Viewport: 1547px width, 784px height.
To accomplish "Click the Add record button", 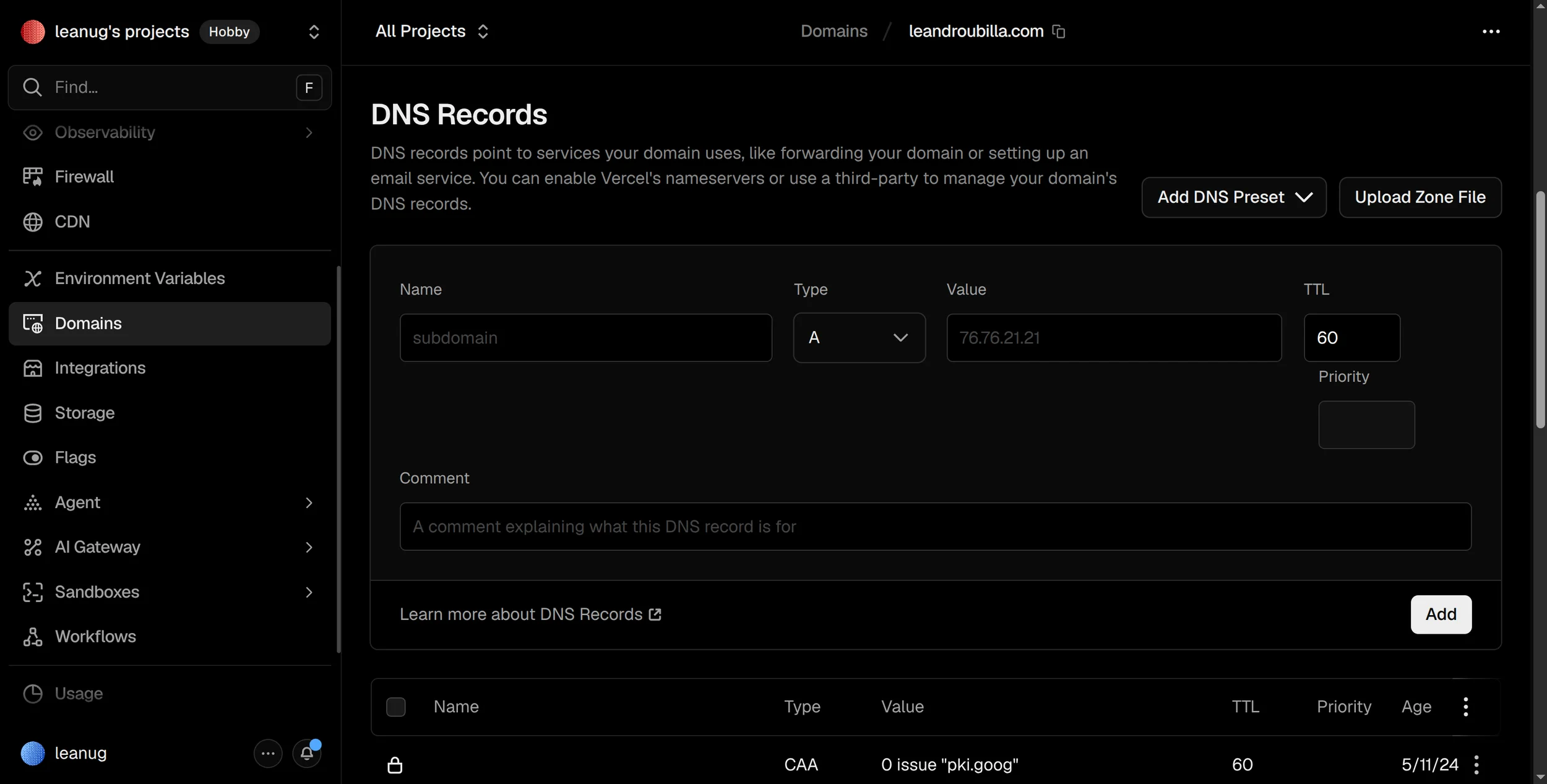I will [x=1441, y=614].
